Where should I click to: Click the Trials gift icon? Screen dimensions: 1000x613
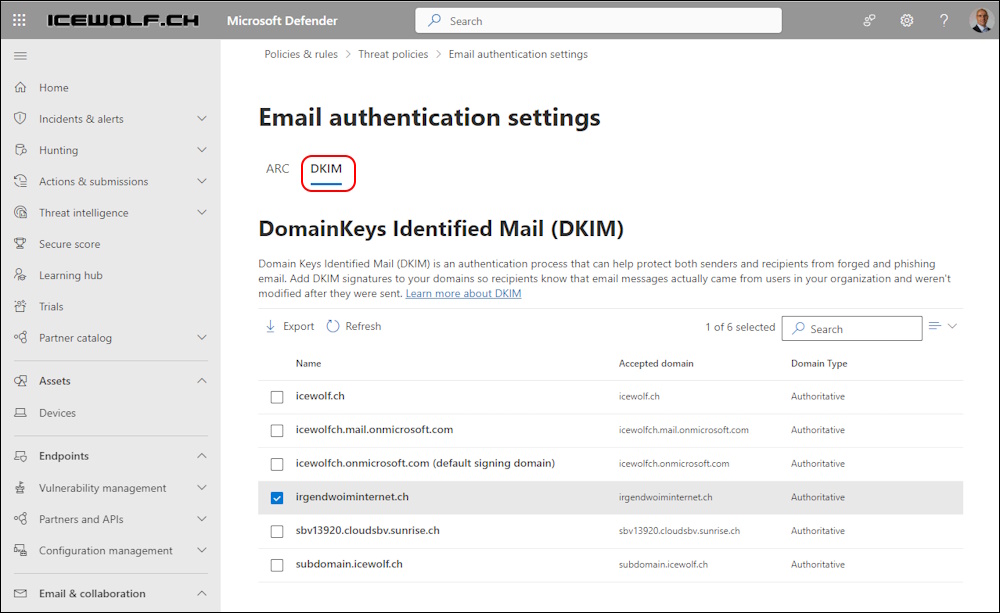[x=20, y=306]
